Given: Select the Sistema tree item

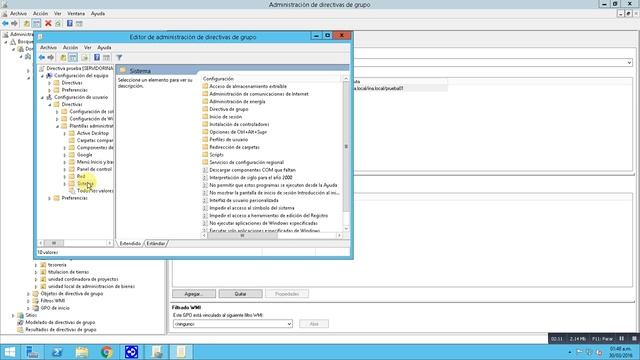Looking at the screenshot, I should pos(85,184).
